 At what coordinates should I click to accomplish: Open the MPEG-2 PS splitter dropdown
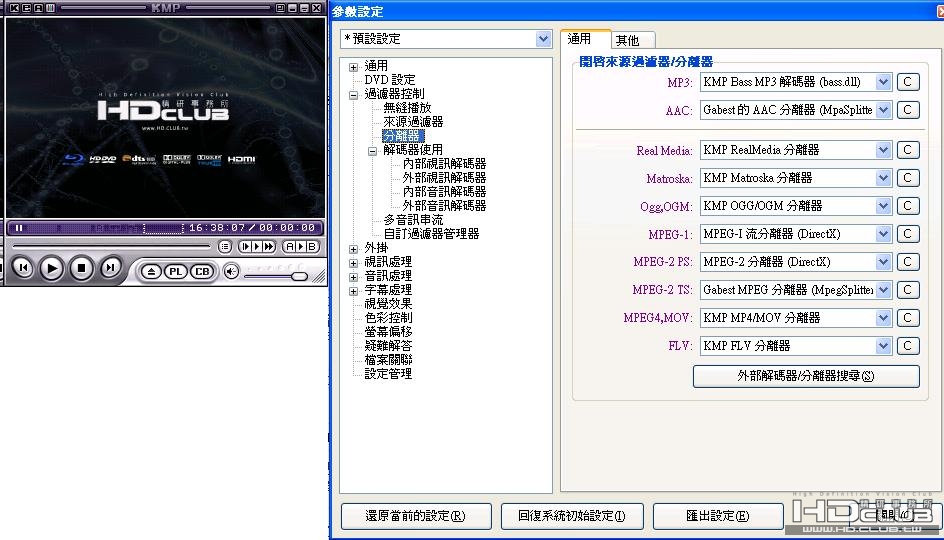883,262
